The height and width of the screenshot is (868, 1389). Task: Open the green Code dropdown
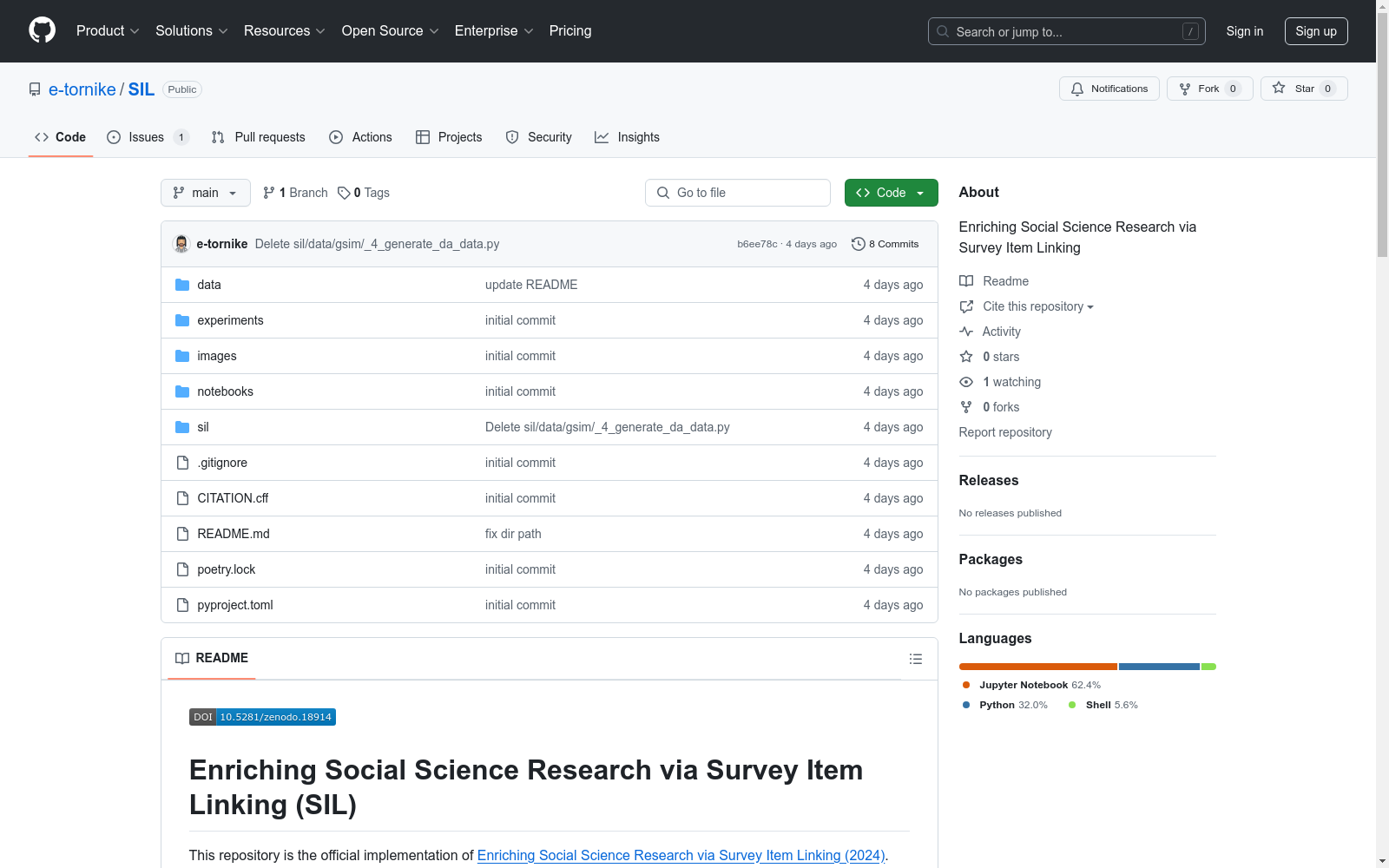point(891,193)
